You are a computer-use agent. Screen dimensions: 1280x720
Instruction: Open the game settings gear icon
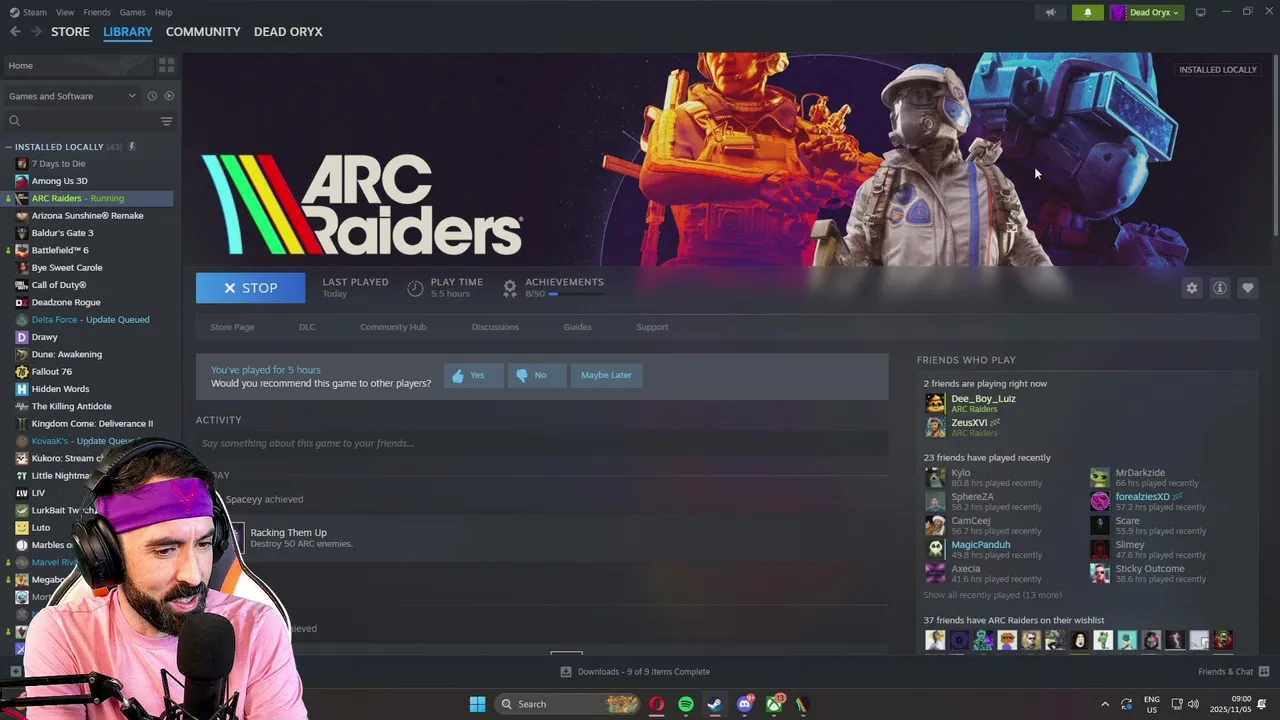1191,288
